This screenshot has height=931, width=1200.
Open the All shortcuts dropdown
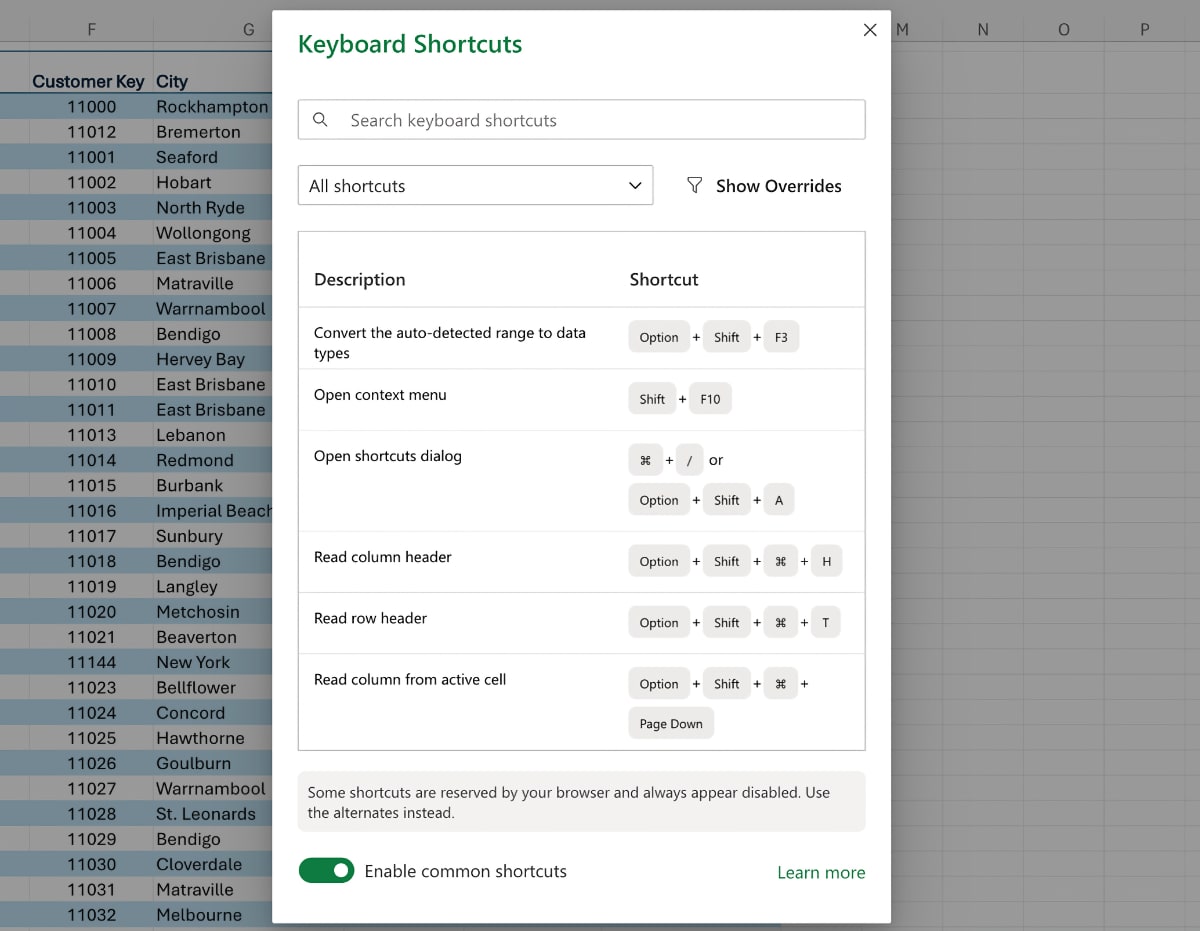(475, 185)
